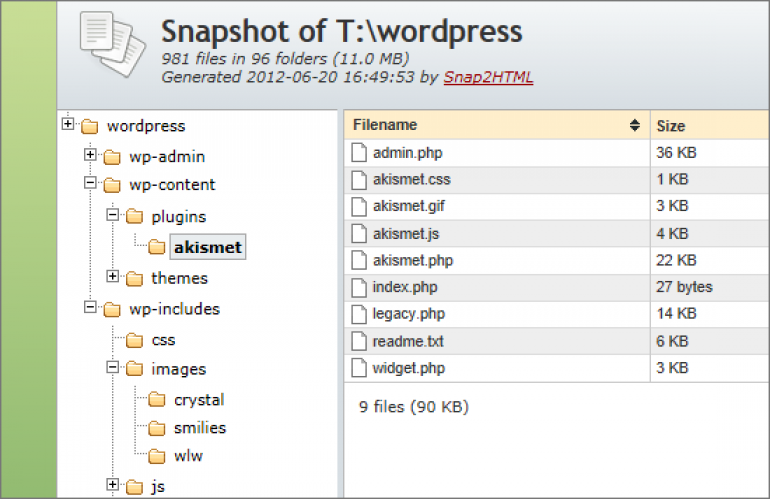Screen dimensions: 770x499
Task: Collapse the wp-content folder node
Action: (x=90, y=183)
